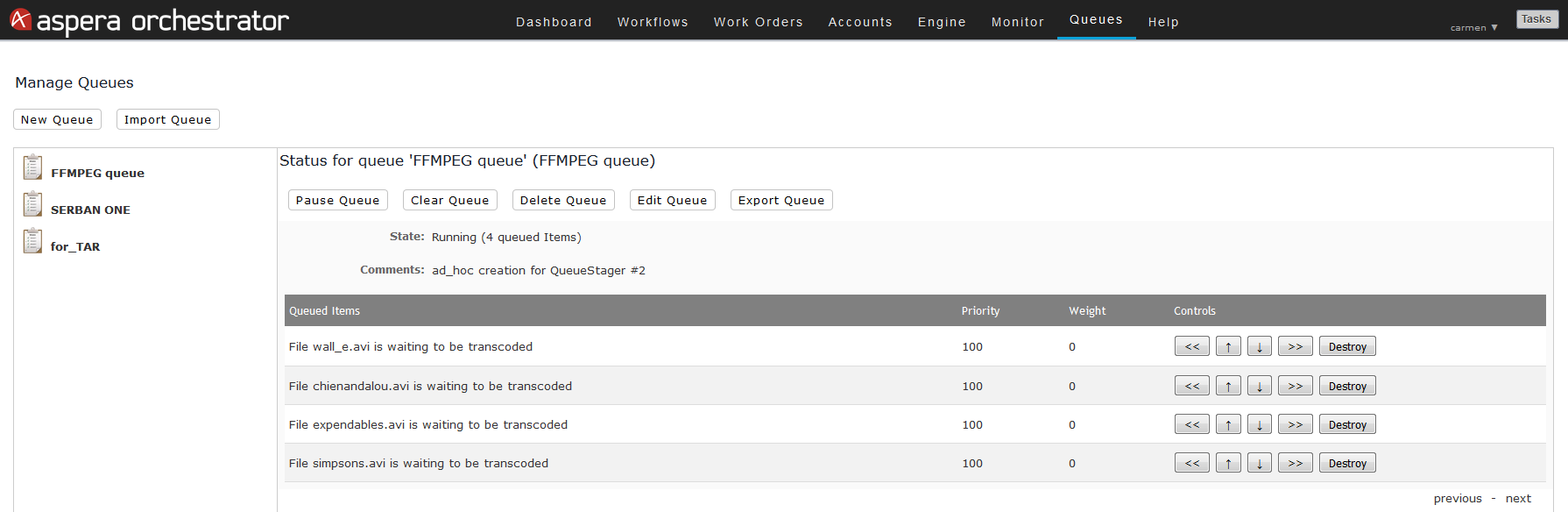The width and height of the screenshot is (1568, 512).
Task: Move simpsons.avi down one position
Action: pyautogui.click(x=1260, y=463)
